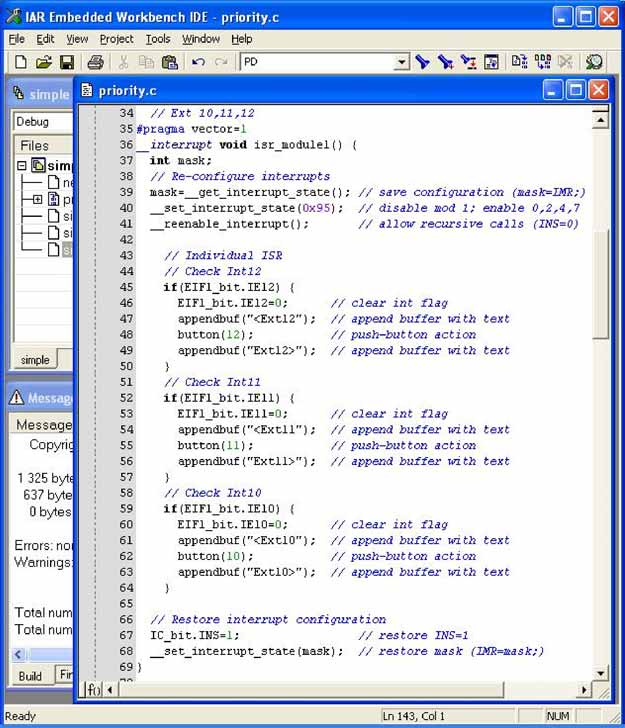Click the Paste clipboard icon
The image size is (625, 728).
[x=169, y=62]
